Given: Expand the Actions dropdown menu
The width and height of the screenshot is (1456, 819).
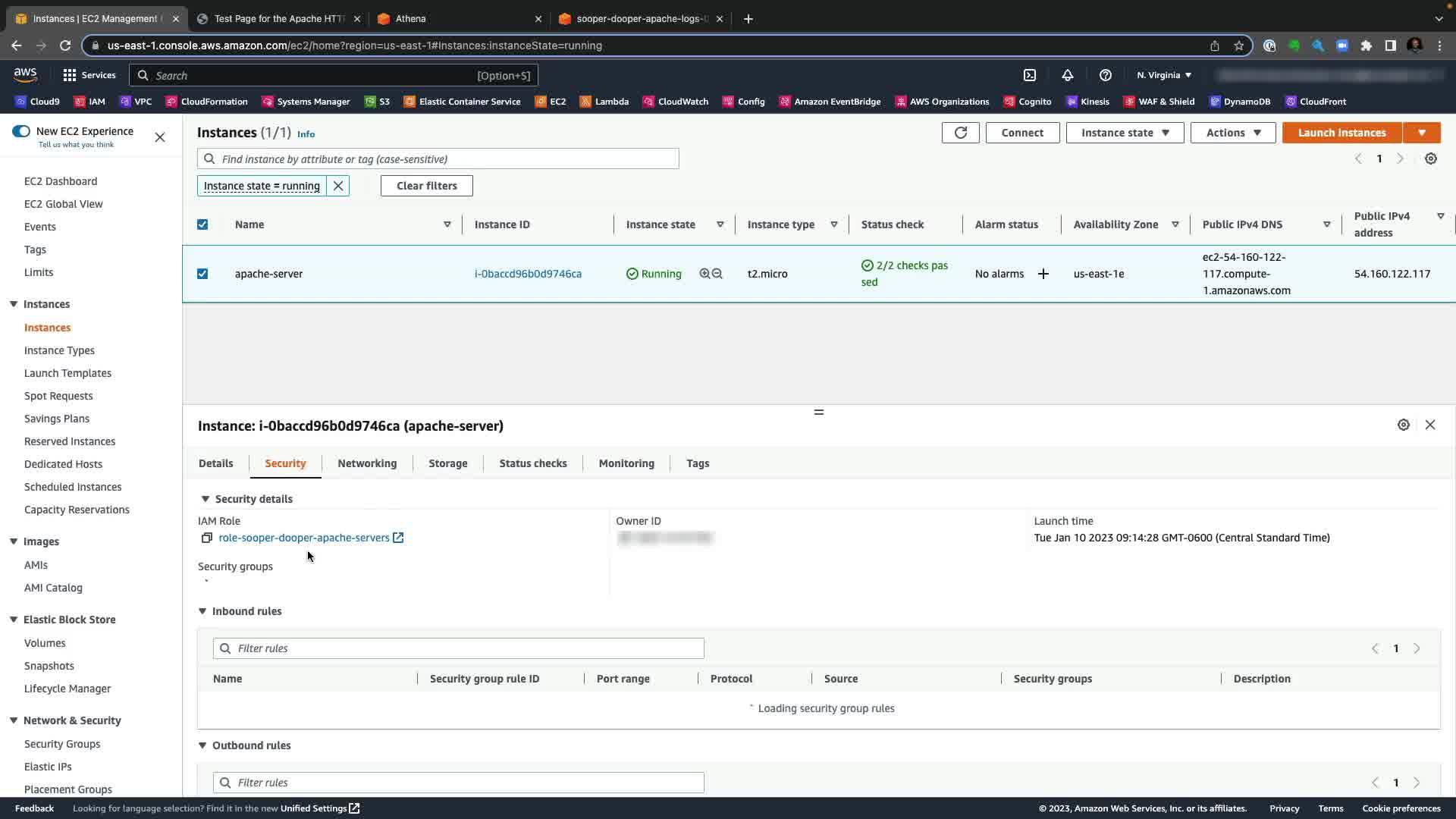Looking at the screenshot, I should pyautogui.click(x=1232, y=133).
